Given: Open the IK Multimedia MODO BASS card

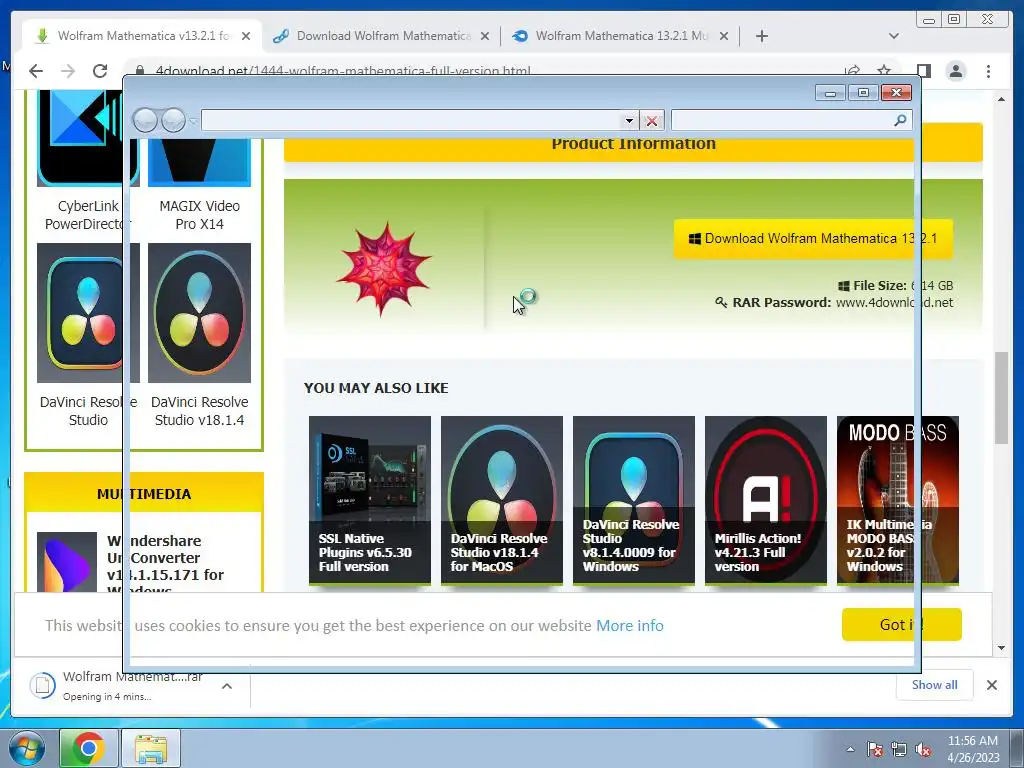Looking at the screenshot, I should [897, 500].
